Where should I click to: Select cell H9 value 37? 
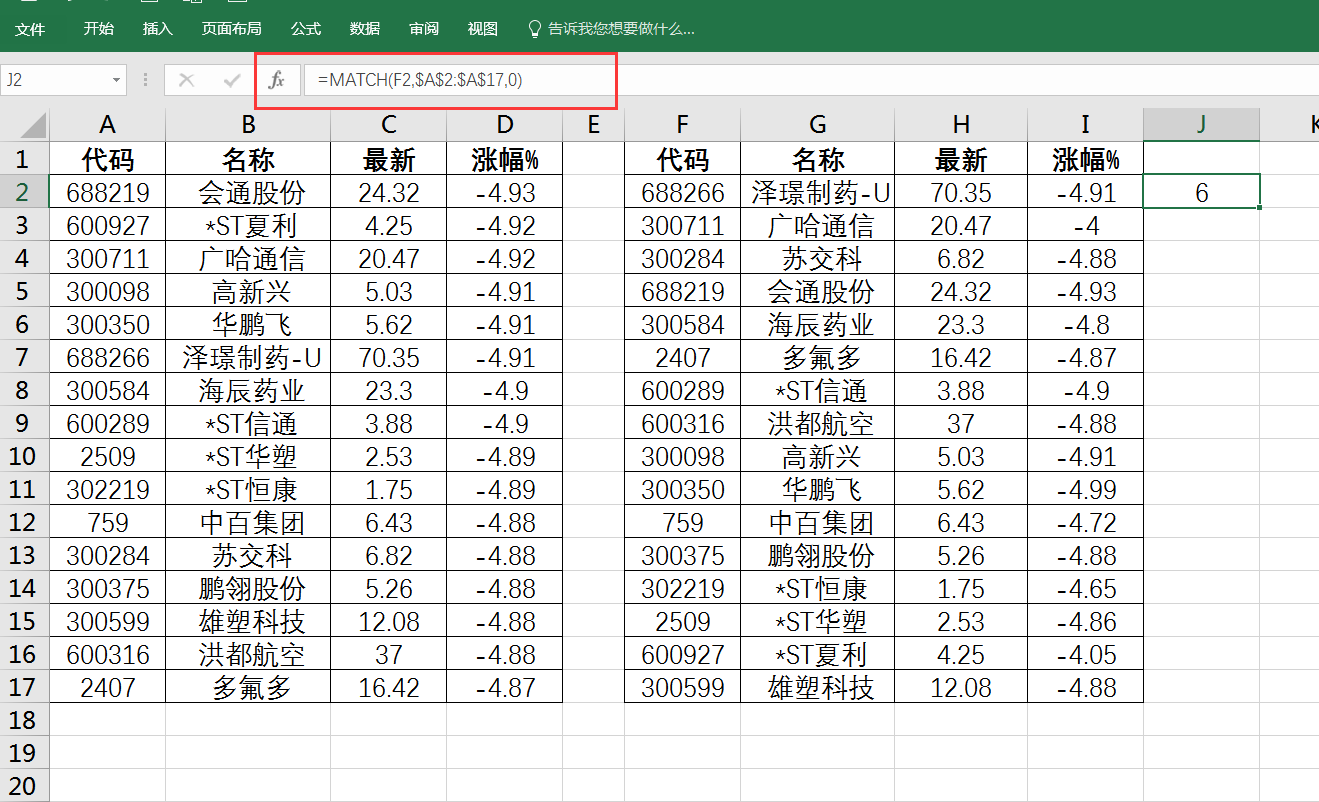coord(961,423)
